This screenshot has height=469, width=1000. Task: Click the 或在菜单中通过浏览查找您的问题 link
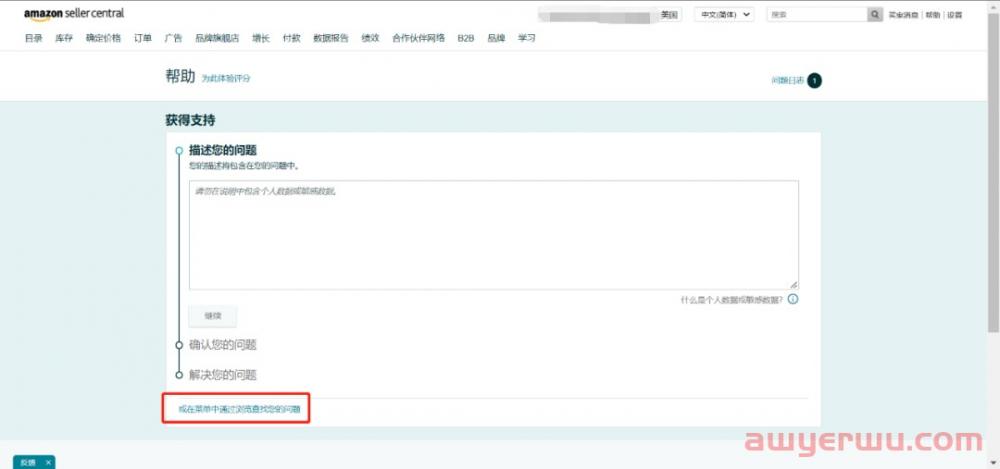pos(239,409)
